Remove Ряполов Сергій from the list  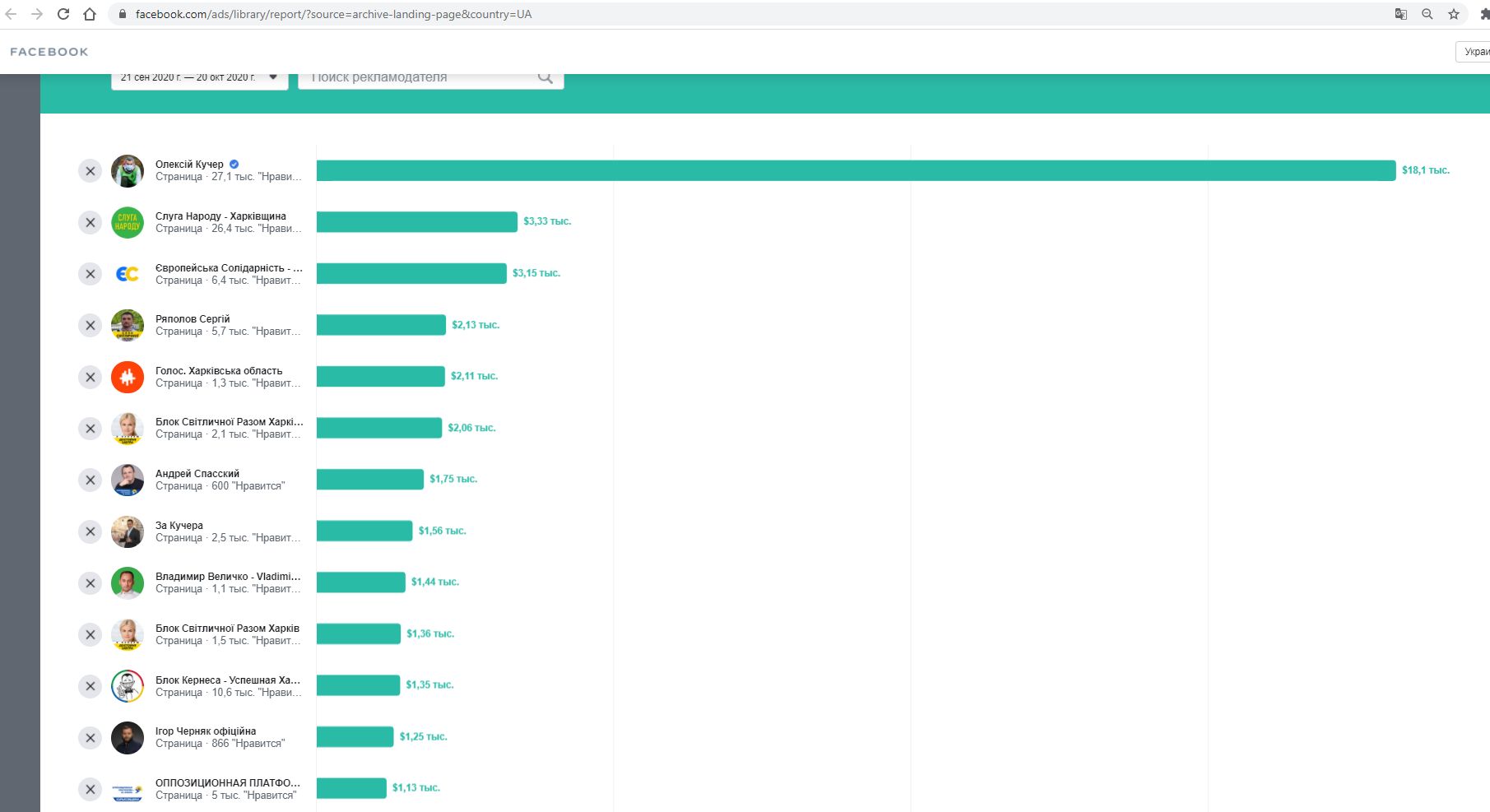point(91,326)
